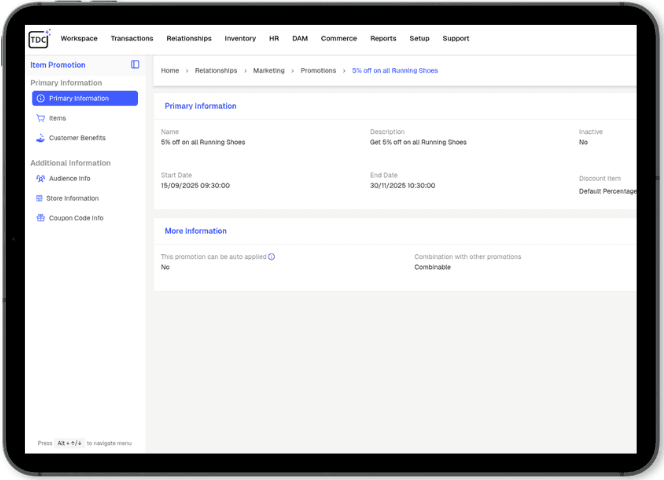Go to Relationships breadcrumb

216,71
